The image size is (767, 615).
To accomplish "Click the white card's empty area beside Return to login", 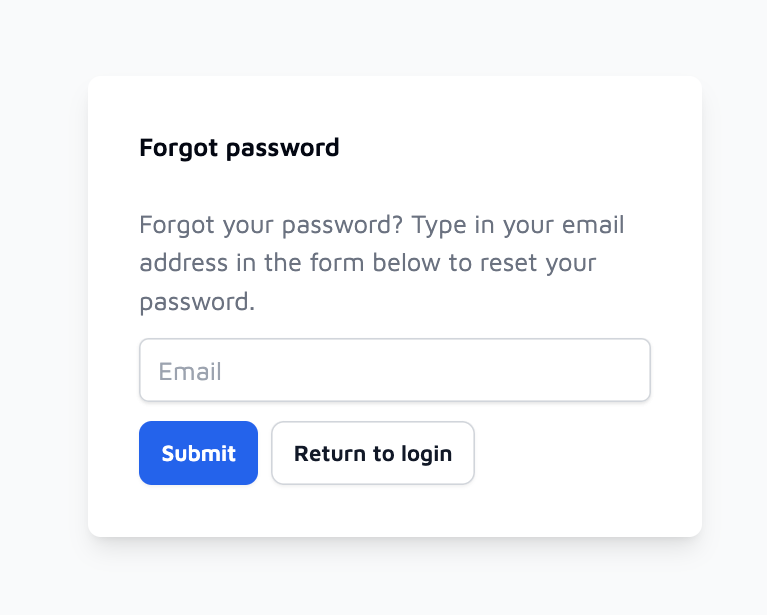I will click(563, 453).
